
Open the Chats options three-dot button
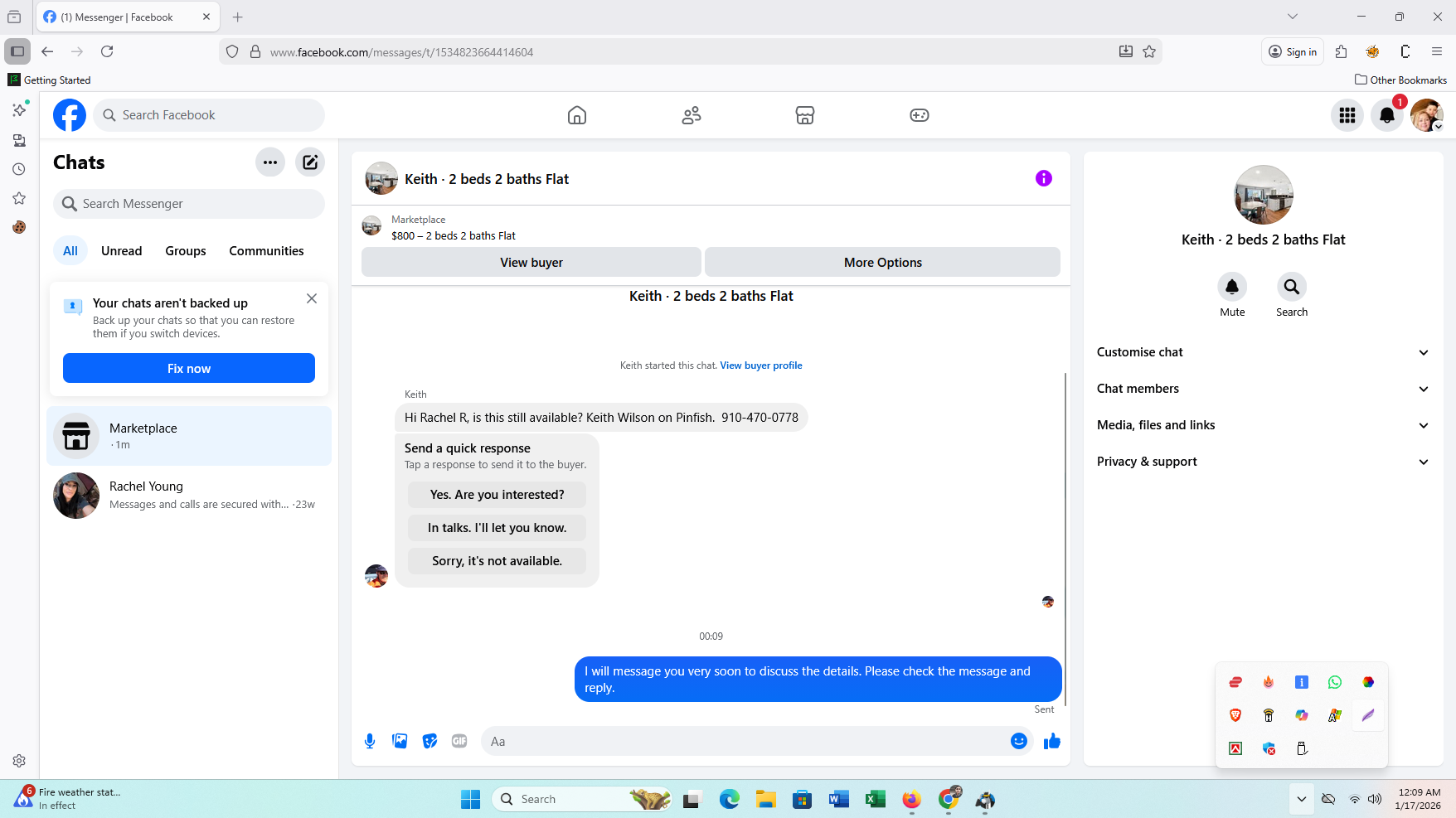(x=270, y=162)
